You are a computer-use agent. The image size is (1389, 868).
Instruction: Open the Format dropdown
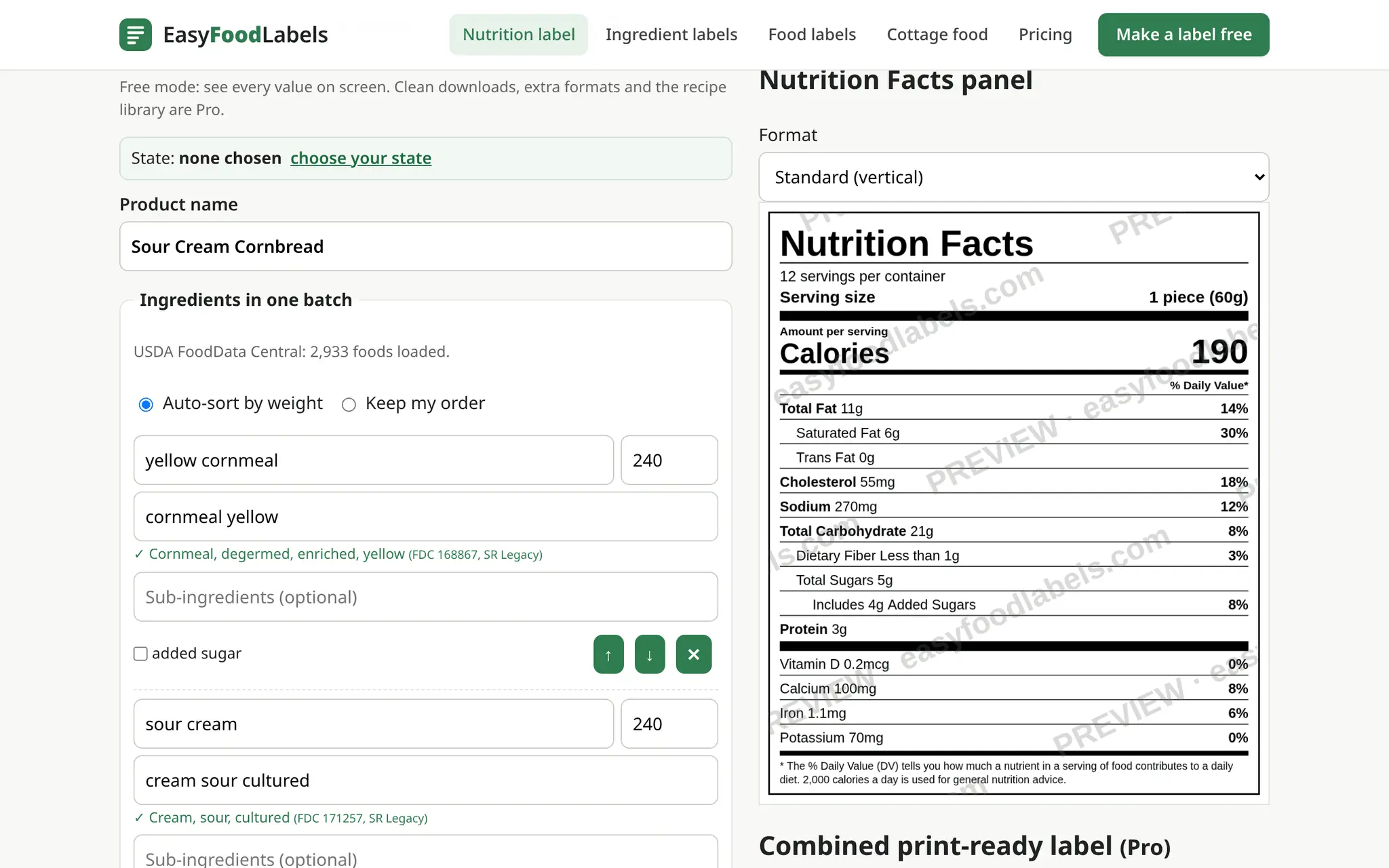coord(1014,177)
